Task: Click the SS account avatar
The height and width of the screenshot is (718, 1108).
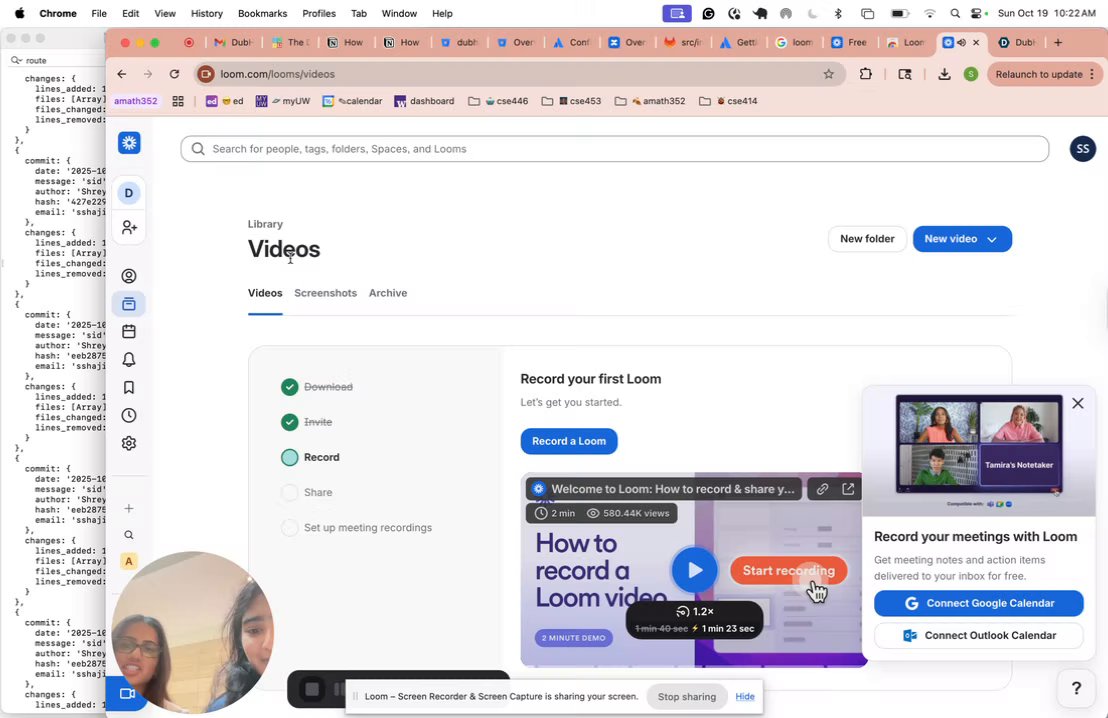Action: point(1083,149)
